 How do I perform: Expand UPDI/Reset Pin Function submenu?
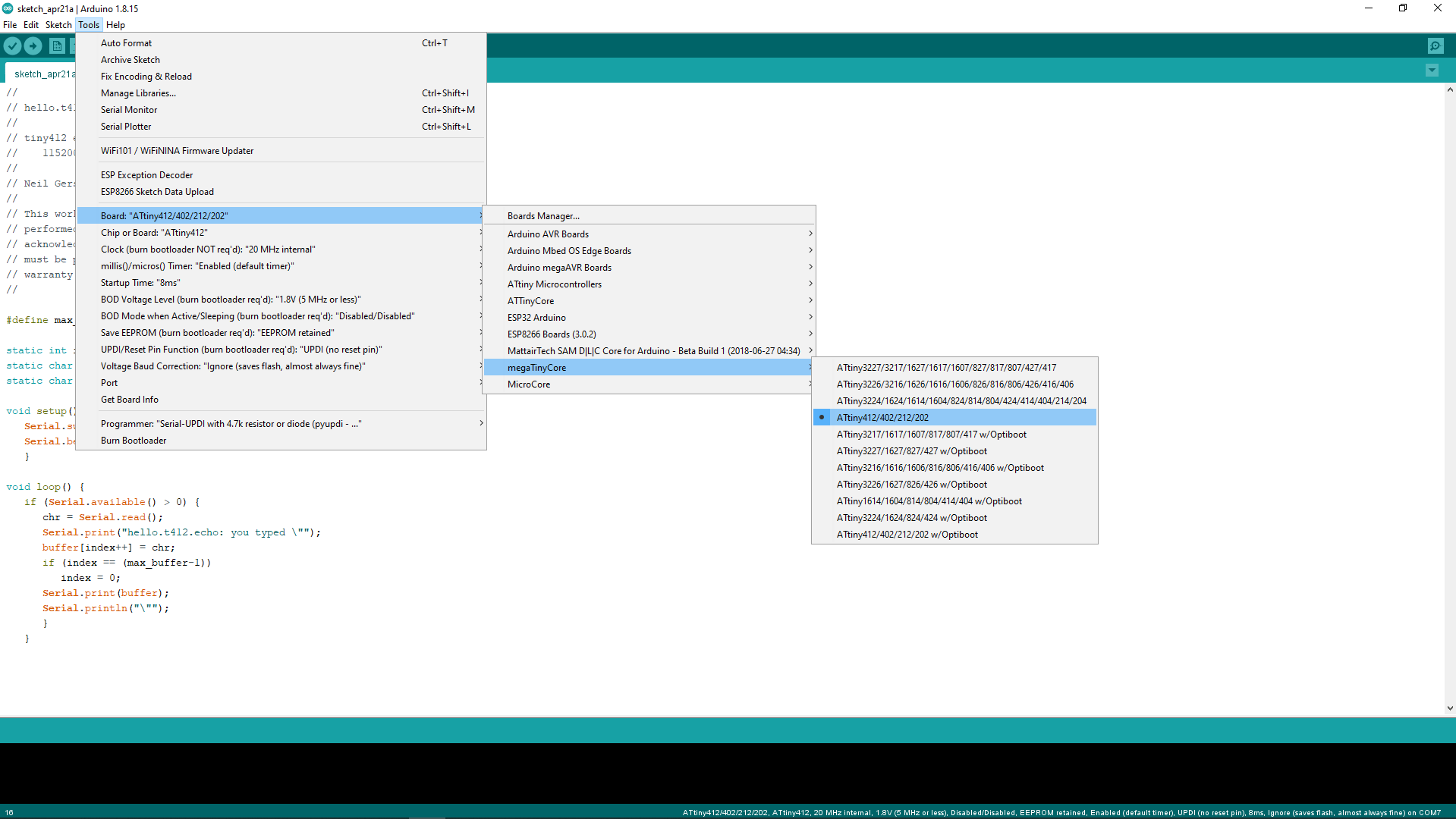281,350
